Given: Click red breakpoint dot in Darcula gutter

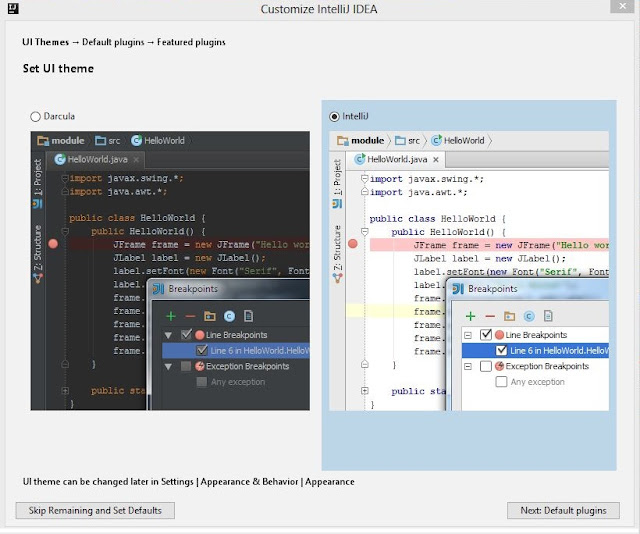Looking at the screenshot, I should (53, 244).
